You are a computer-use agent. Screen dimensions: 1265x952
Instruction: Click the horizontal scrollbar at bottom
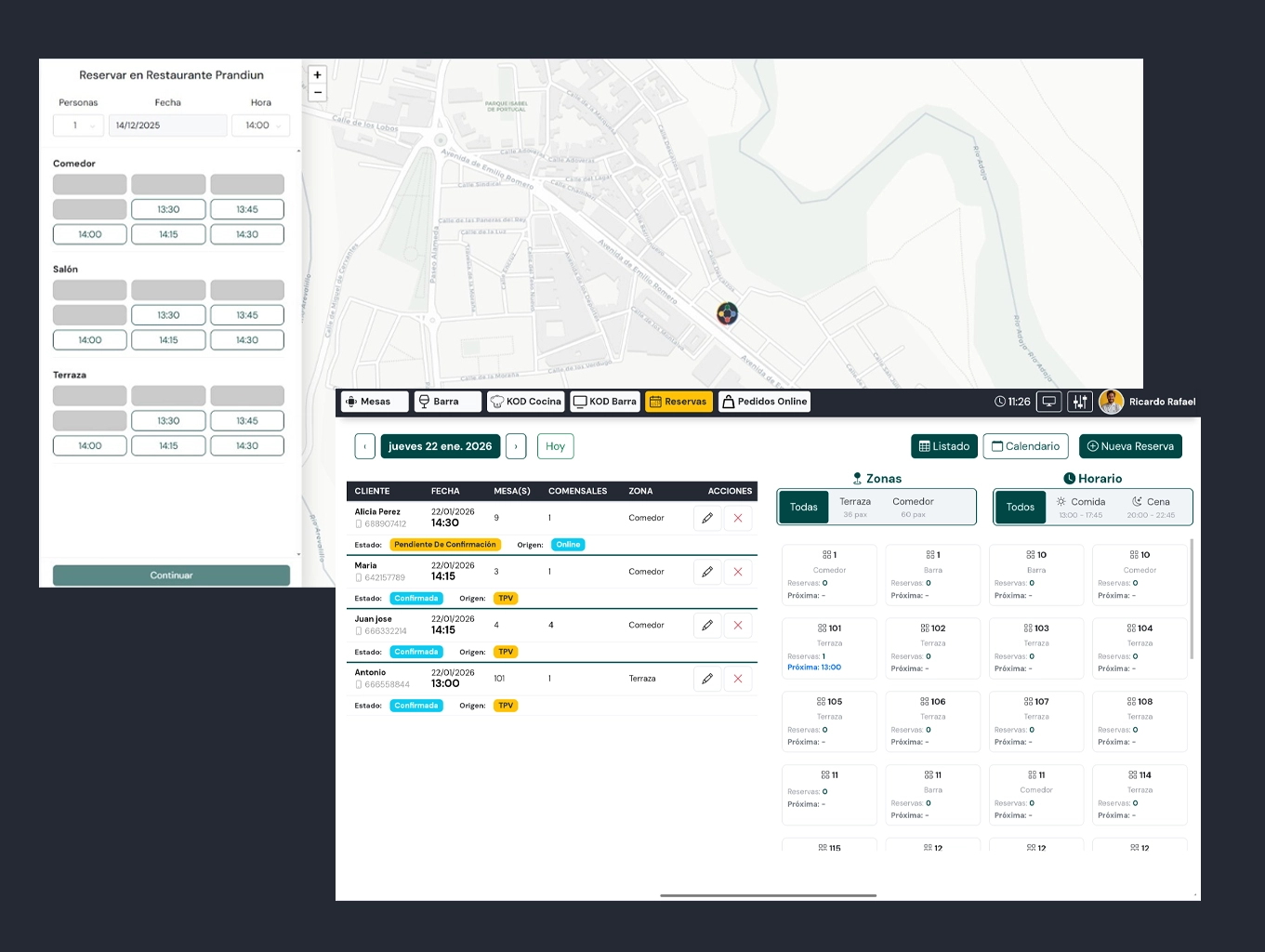768,895
